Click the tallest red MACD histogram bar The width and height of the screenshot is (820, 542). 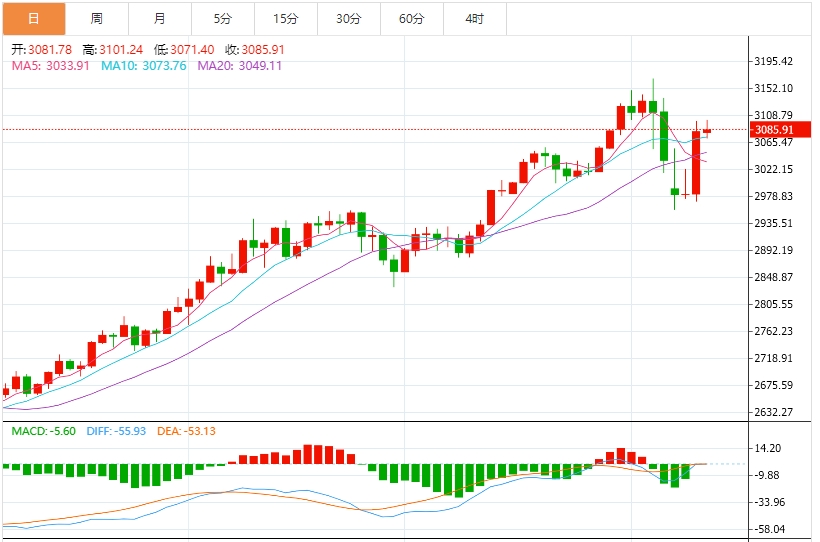(x=308, y=454)
